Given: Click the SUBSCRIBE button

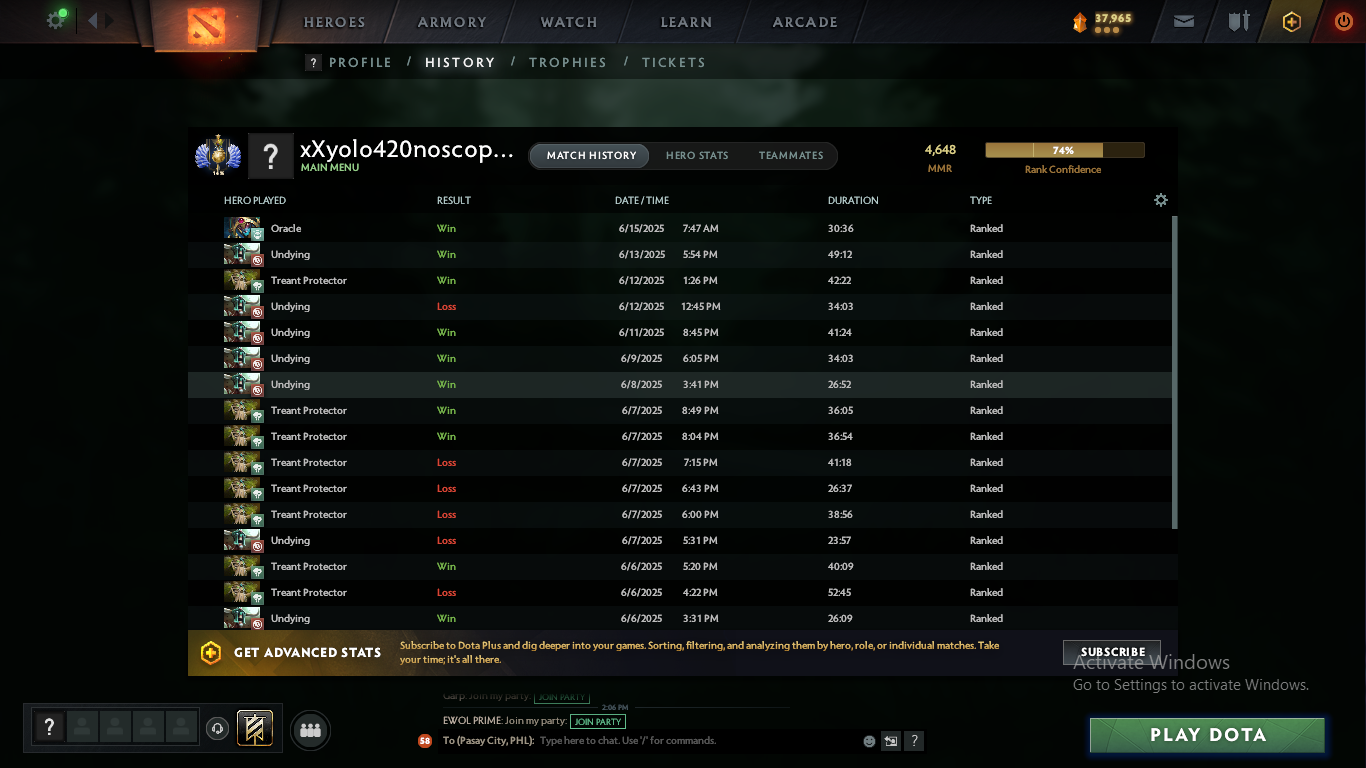Looking at the screenshot, I should click(x=1112, y=652).
